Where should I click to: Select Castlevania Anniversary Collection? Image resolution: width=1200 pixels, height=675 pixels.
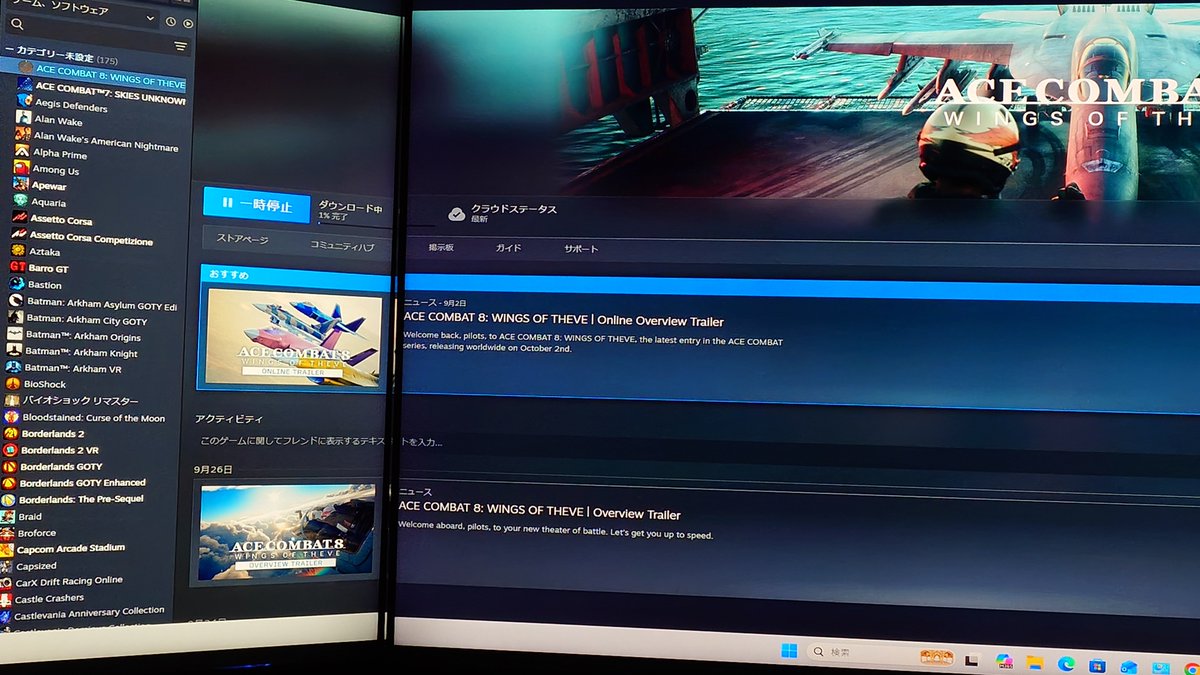[89, 612]
